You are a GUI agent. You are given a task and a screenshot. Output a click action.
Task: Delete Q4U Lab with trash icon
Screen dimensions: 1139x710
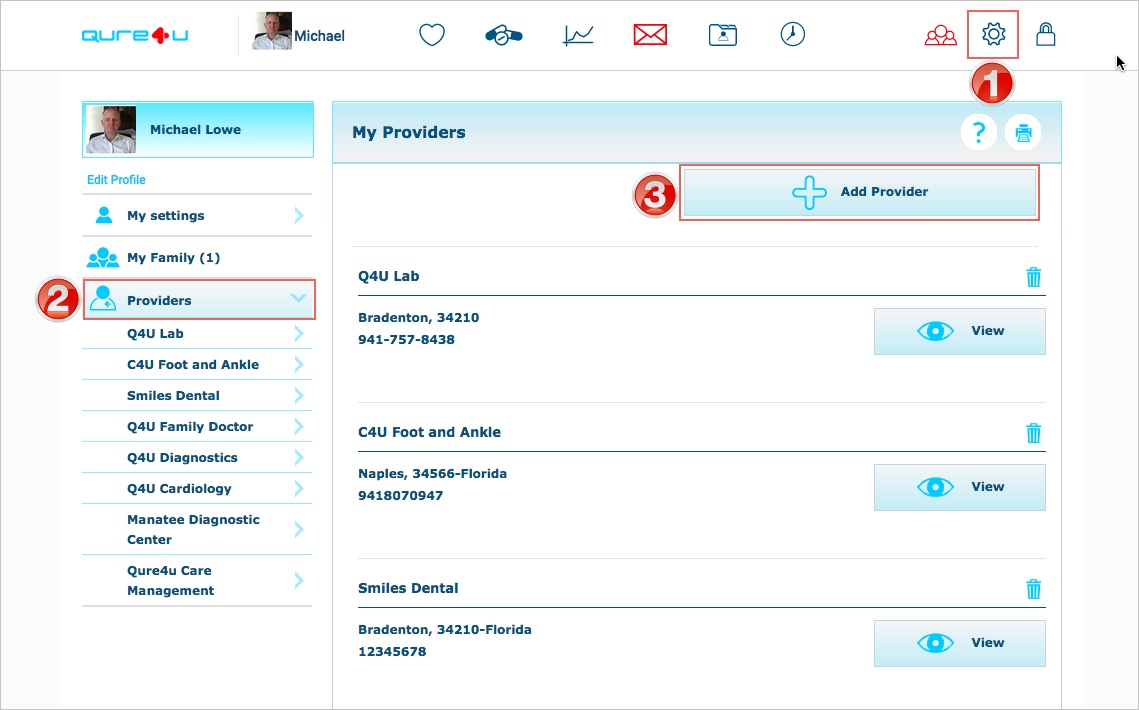[1033, 277]
